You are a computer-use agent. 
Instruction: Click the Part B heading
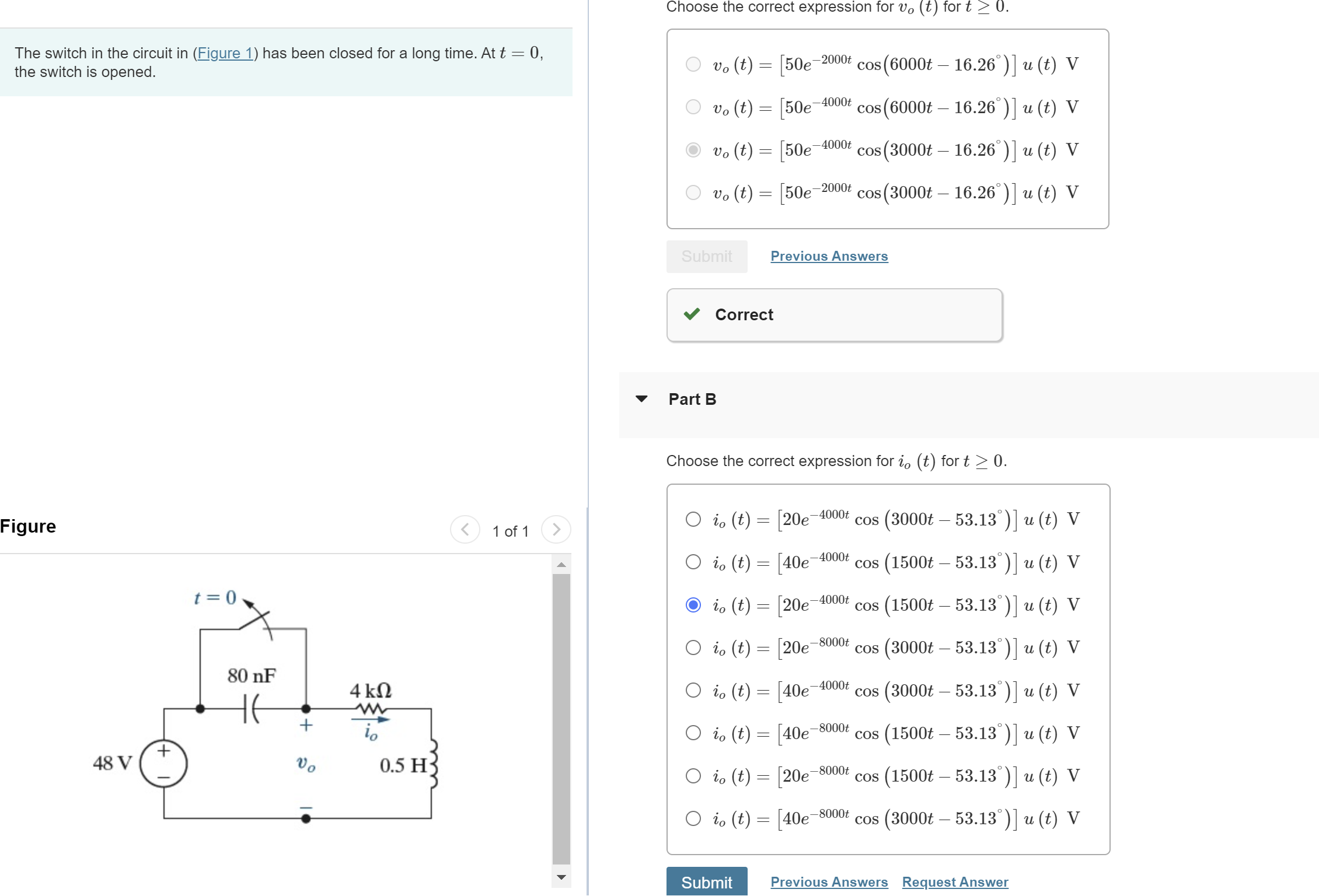point(692,399)
